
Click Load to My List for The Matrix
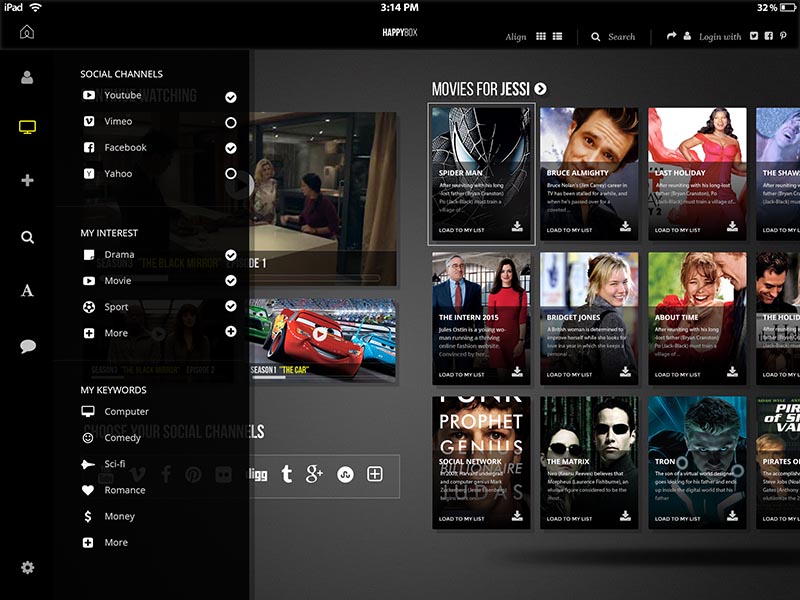coord(569,519)
